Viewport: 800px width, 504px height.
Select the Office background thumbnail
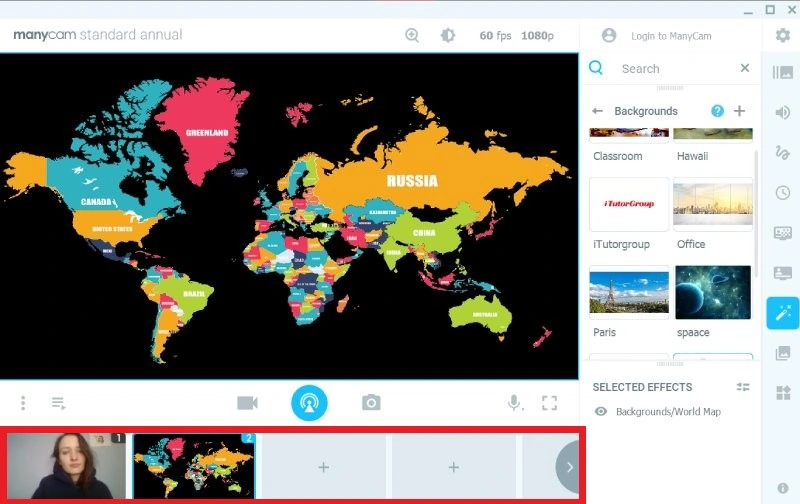(x=713, y=204)
